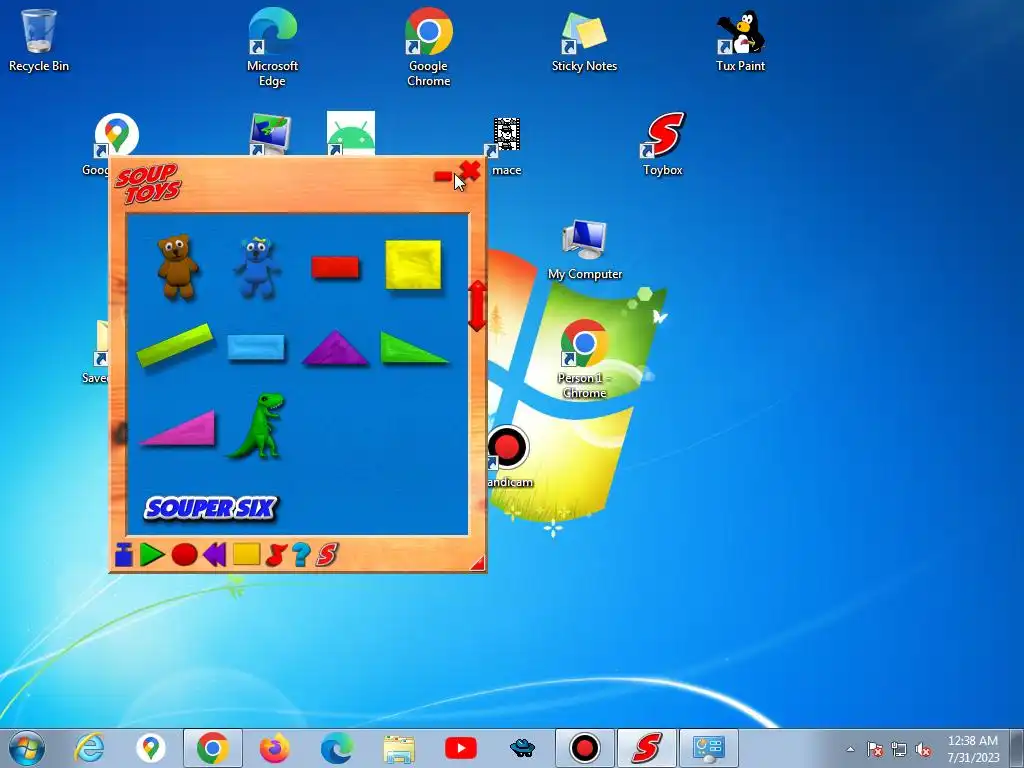Select the small red rectangle block

coord(335,267)
